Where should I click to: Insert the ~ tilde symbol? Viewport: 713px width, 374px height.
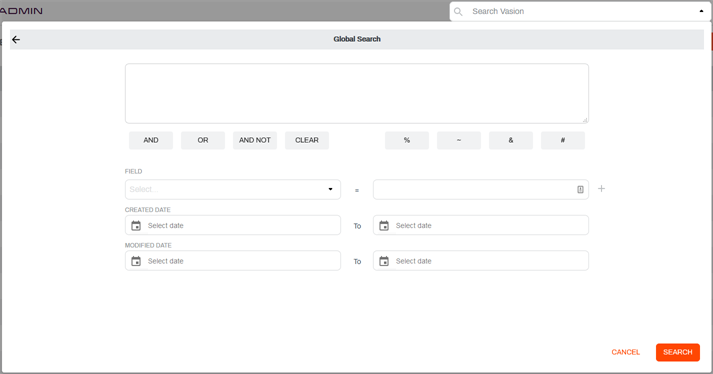point(459,140)
